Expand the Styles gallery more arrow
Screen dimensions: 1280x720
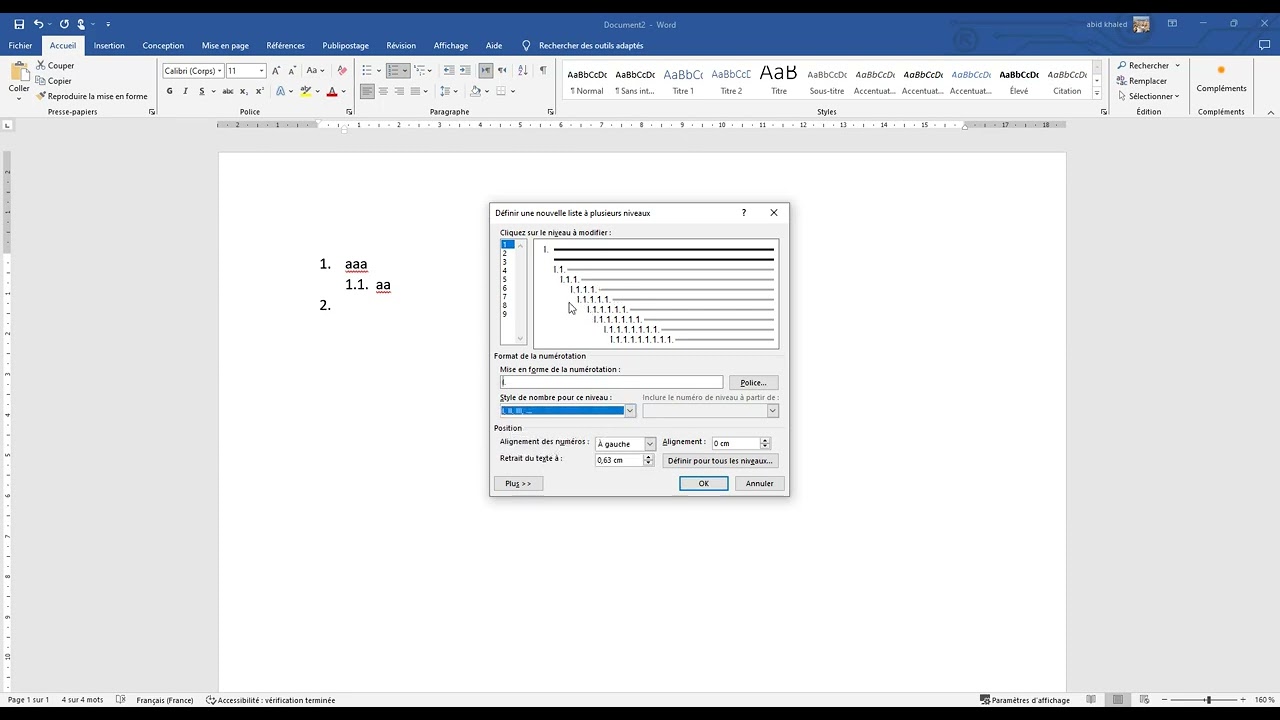point(1097,94)
